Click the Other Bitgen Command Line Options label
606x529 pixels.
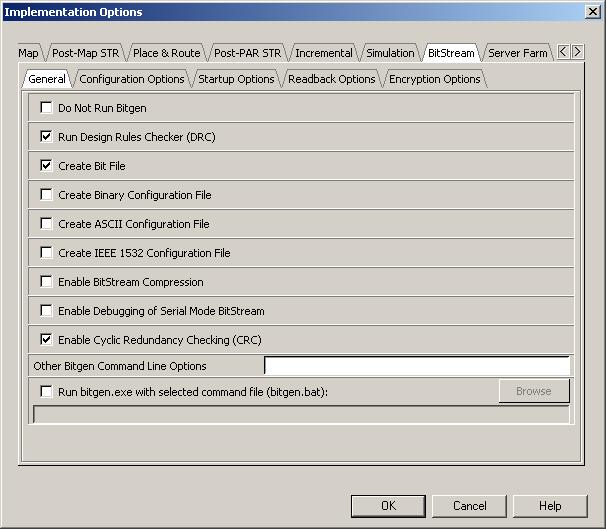click(120, 366)
